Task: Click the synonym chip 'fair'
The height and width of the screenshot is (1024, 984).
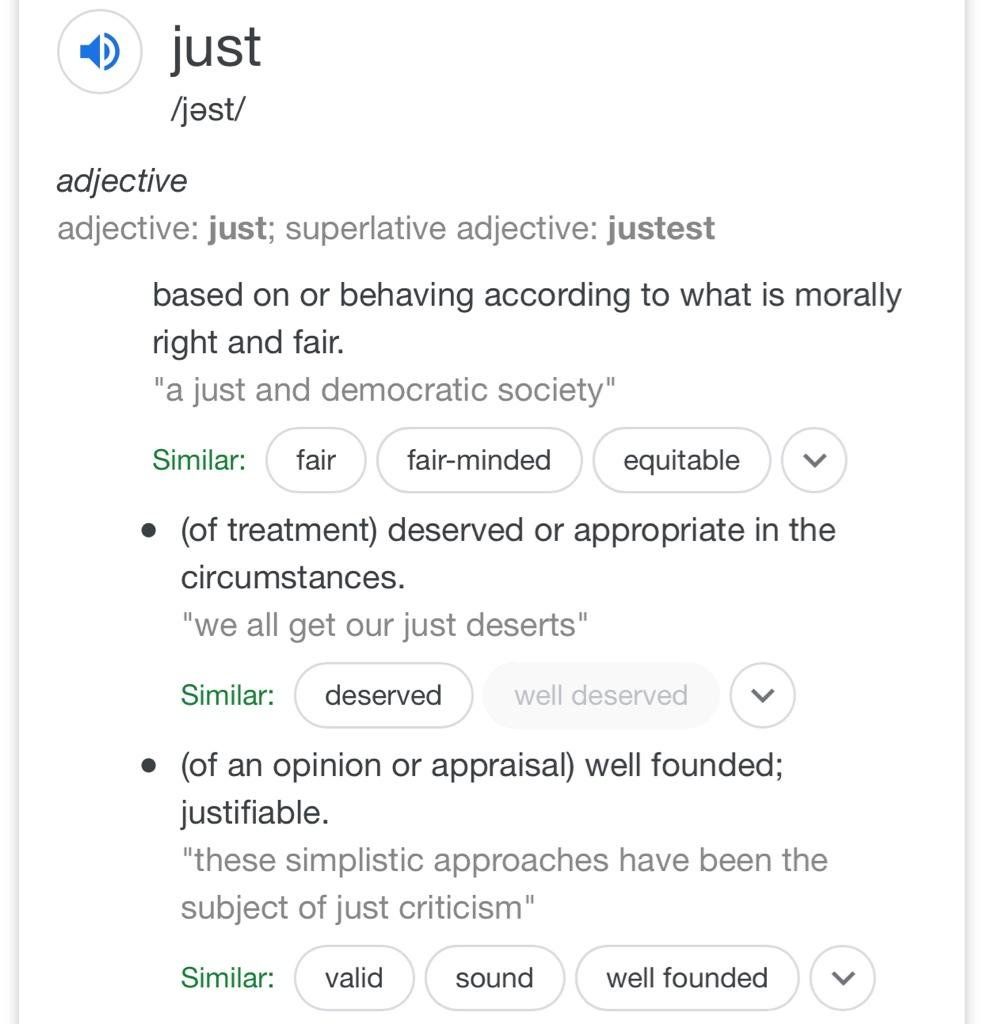Action: click(316, 460)
